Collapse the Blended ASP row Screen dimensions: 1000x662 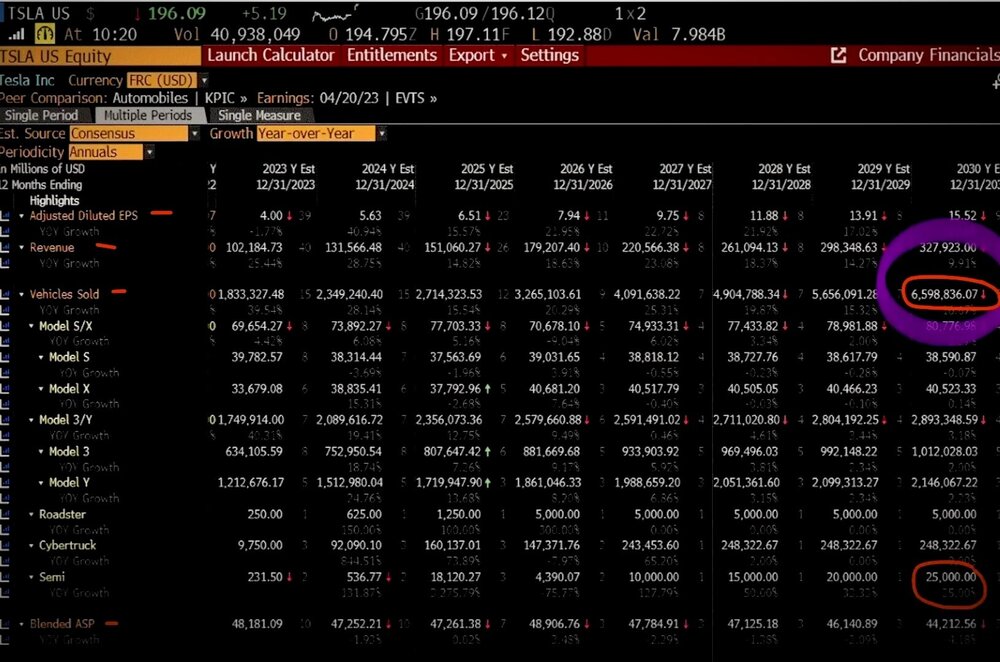coord(21,624)
